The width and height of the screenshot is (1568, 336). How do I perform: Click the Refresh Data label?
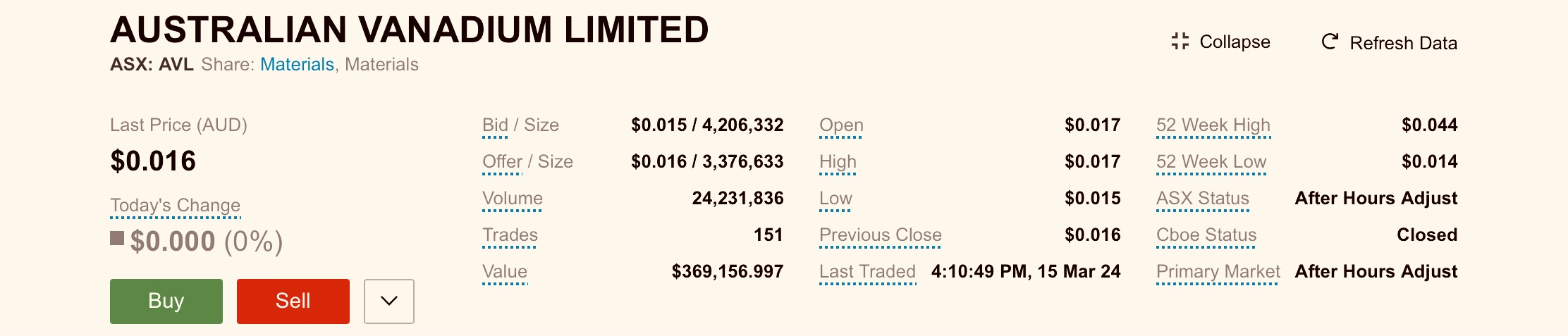tap(1403, 43)
